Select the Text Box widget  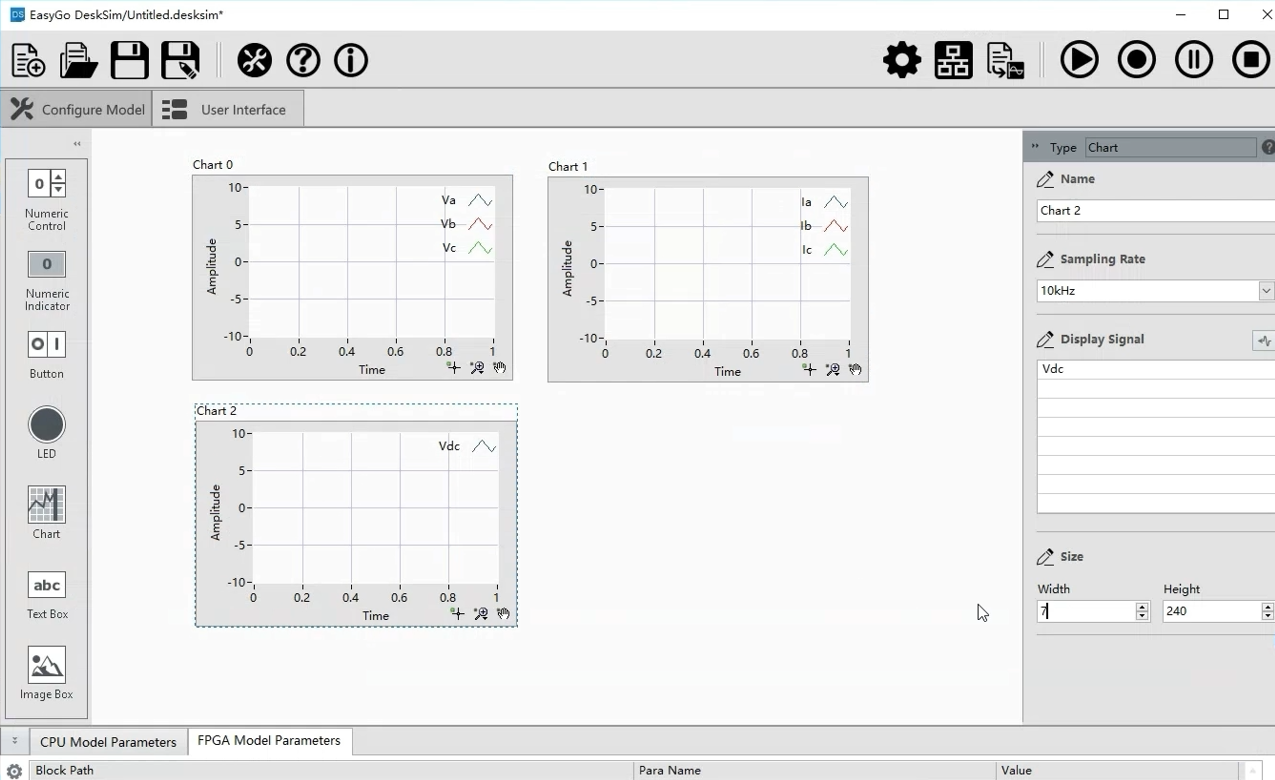coord(47,595)
